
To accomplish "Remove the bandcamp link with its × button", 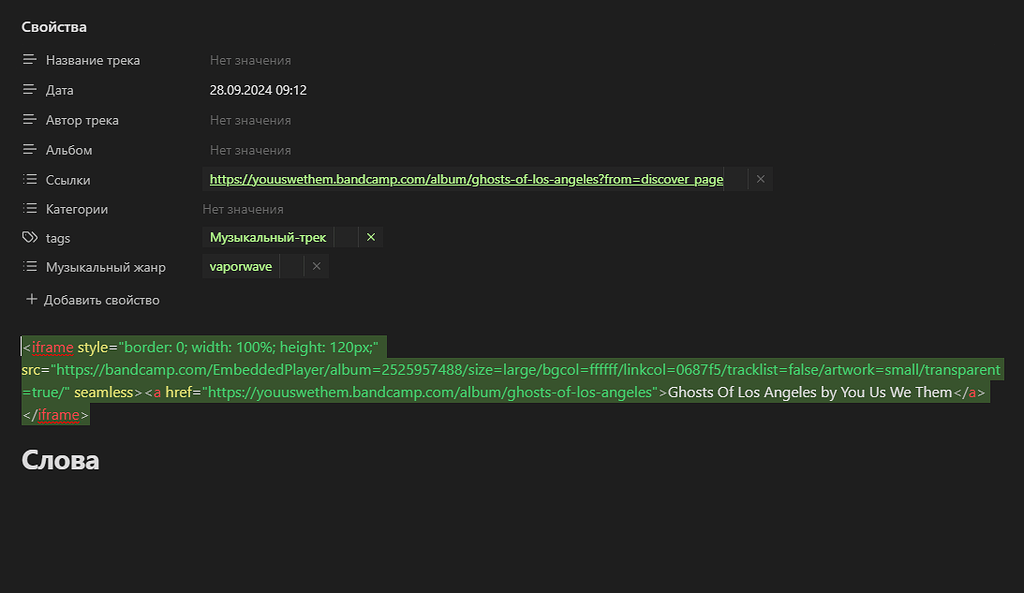I will click(760, 178).
